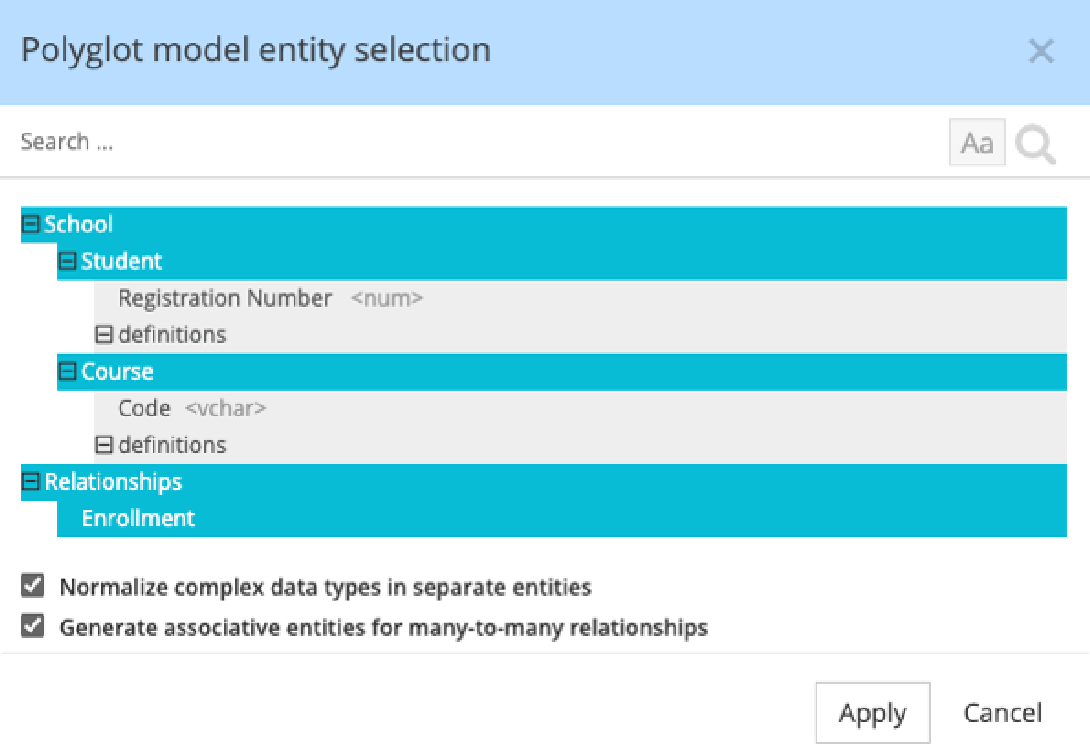Close the Polyglot model entity selection dialog

click(1041, 51)
